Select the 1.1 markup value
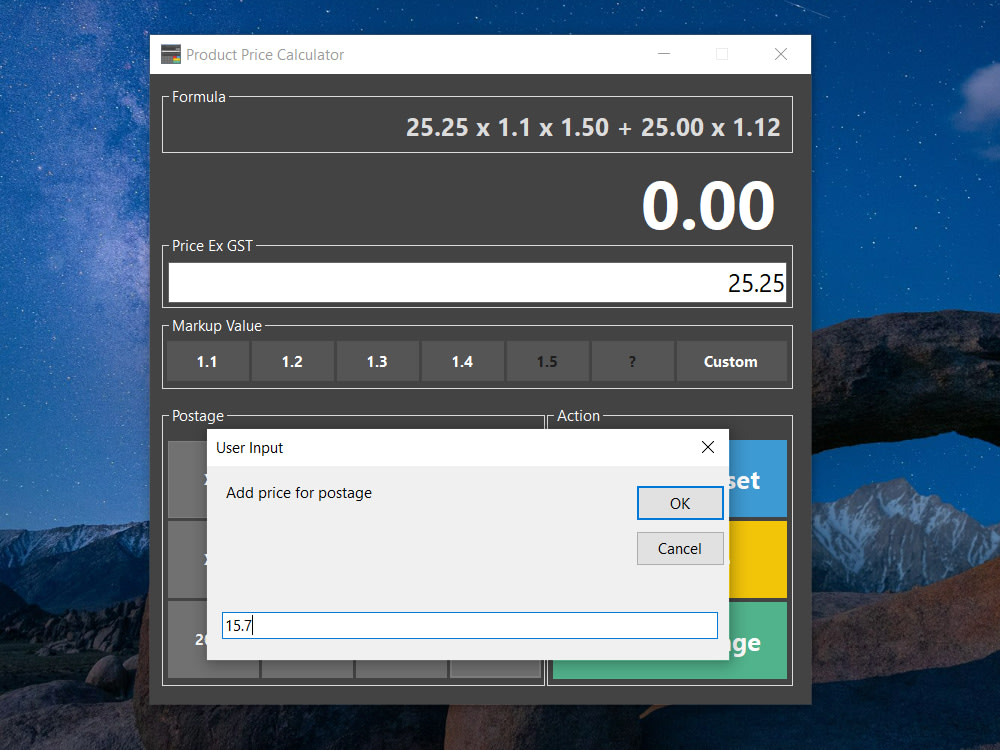 point(207,362)
